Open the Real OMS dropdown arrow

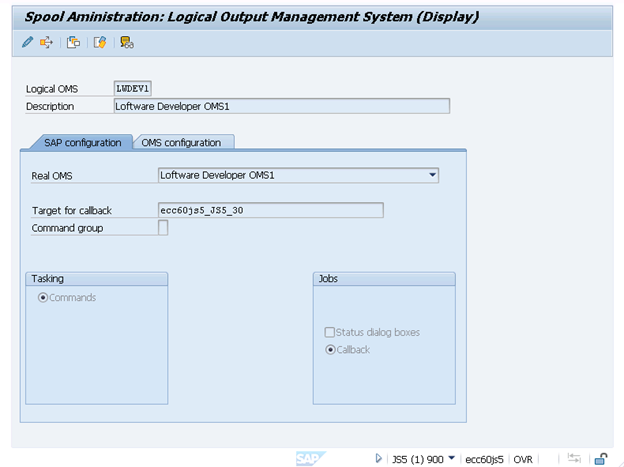pyautogui.click(x=432, y=175)
